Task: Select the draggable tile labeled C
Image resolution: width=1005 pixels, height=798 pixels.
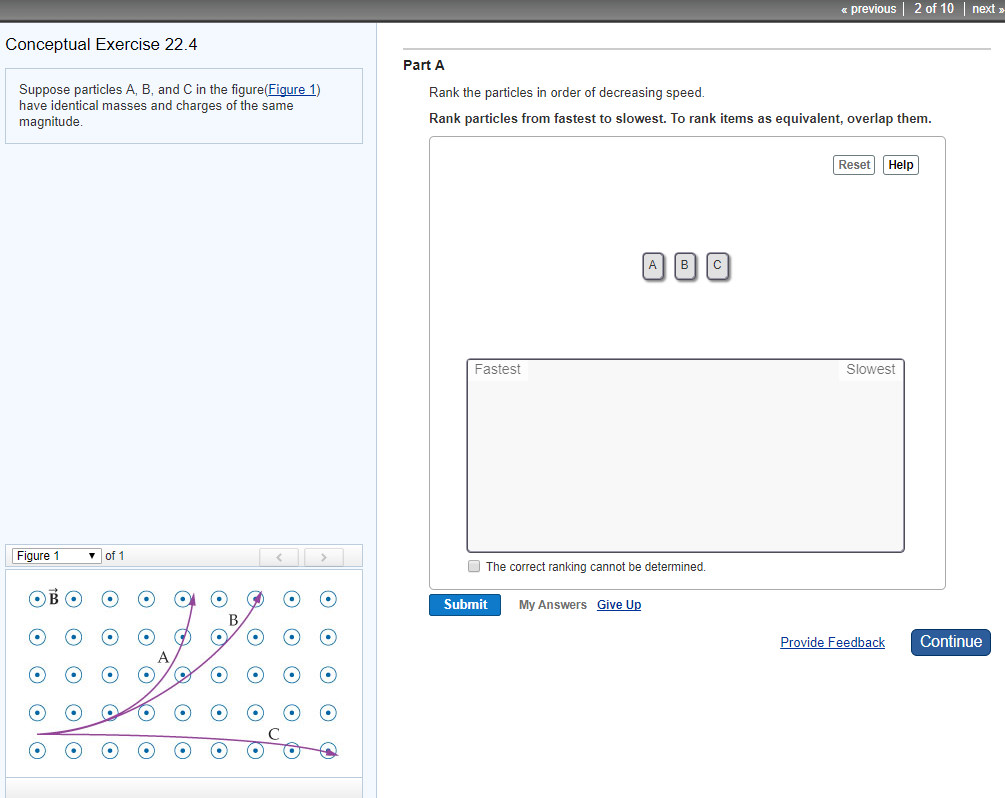Action: [717, 266]
